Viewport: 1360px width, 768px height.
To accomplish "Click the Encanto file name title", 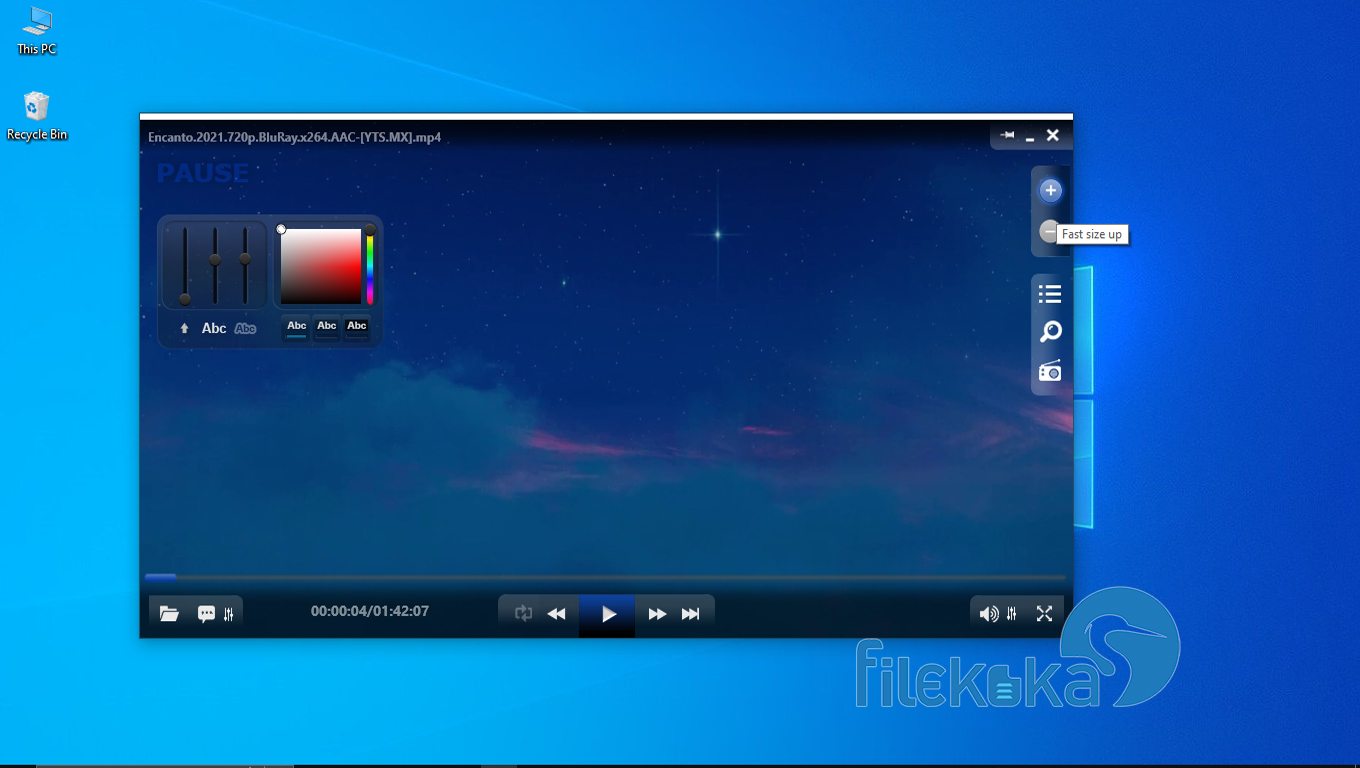I will (x=295, y=137).
